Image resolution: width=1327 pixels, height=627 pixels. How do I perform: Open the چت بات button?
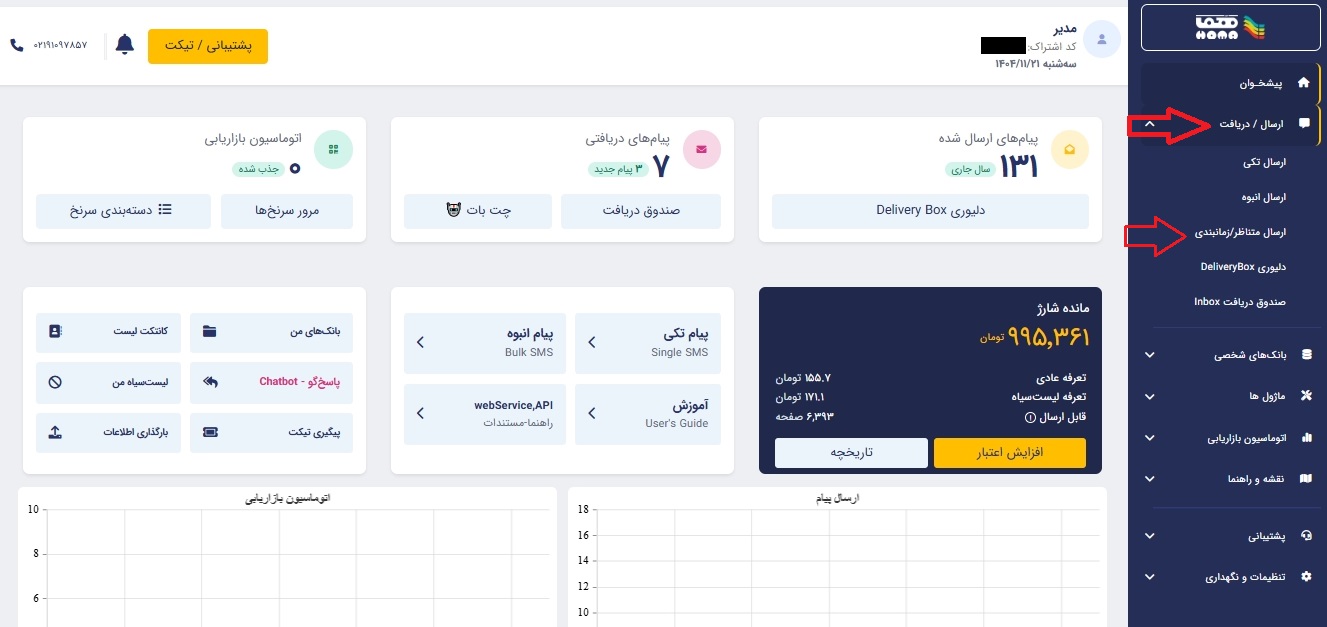coord(478,211)
